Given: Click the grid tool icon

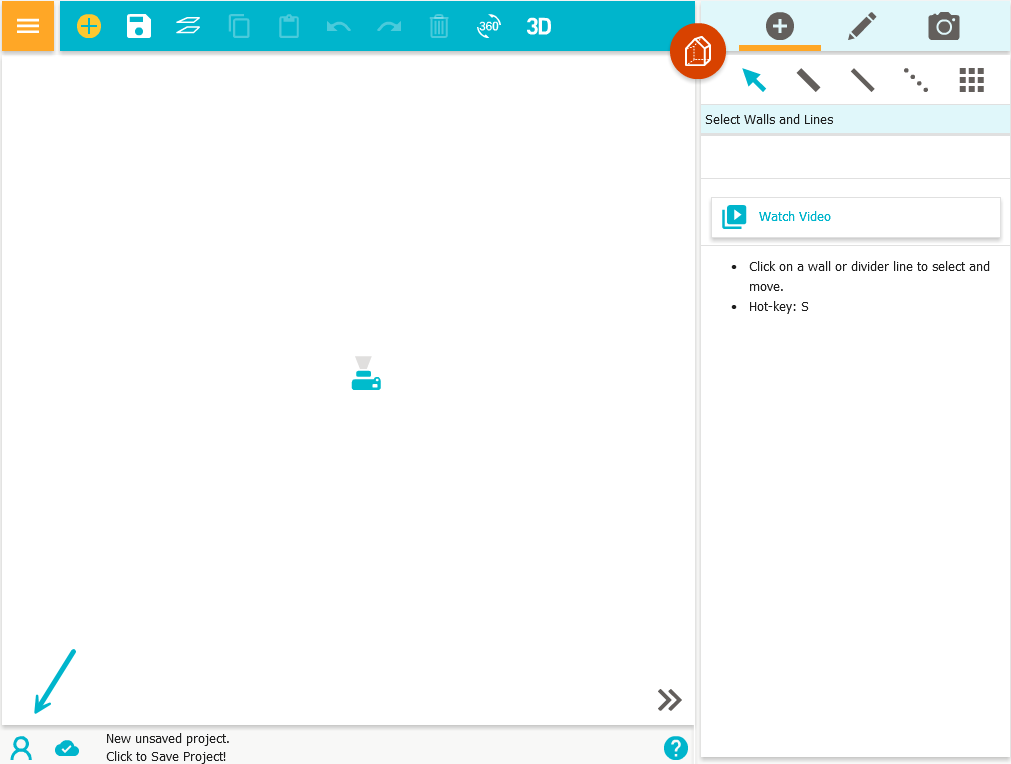Looking at the screenshot, I should click(971, 80).
